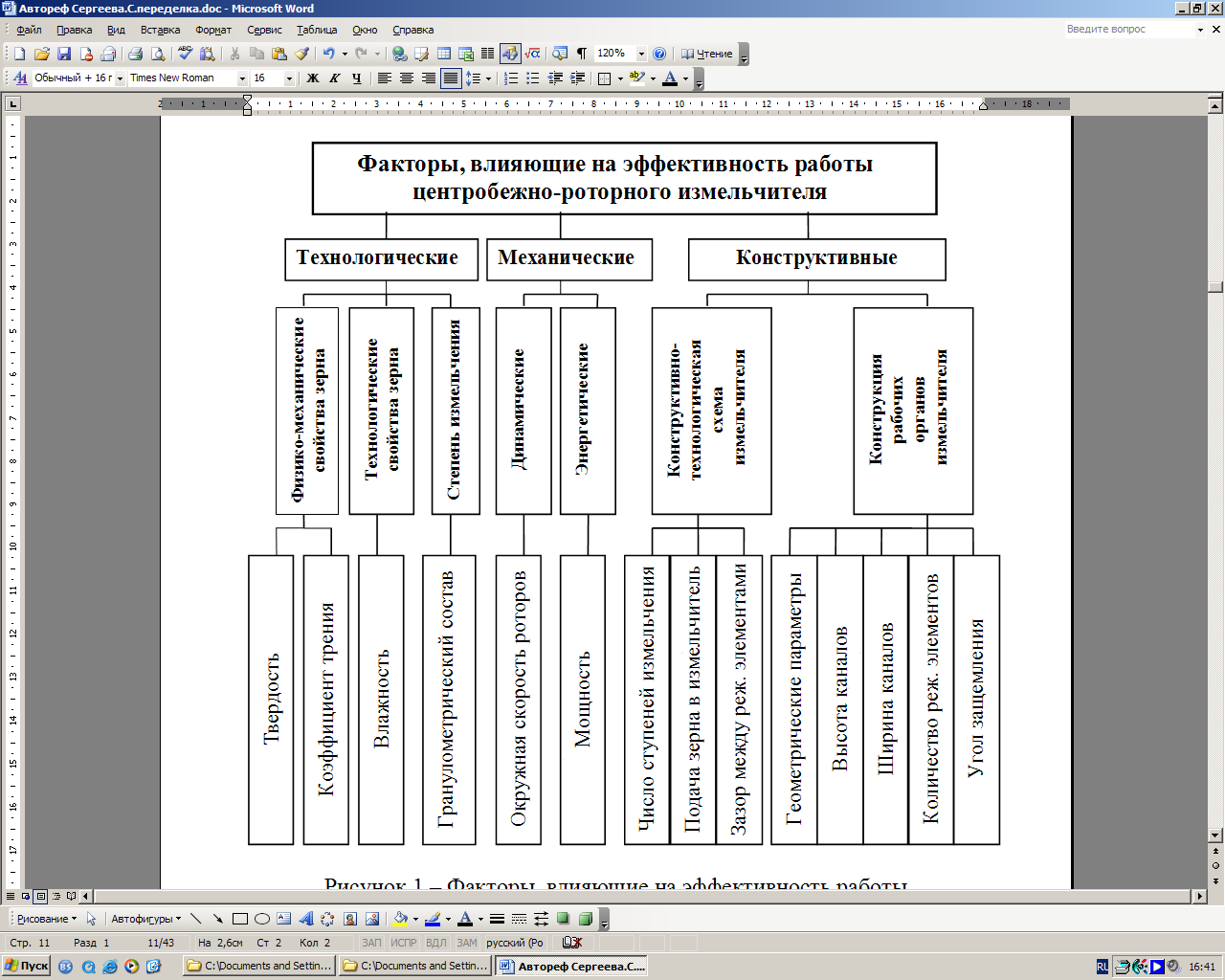Insert an Excel worksheet

click(466, 54)
